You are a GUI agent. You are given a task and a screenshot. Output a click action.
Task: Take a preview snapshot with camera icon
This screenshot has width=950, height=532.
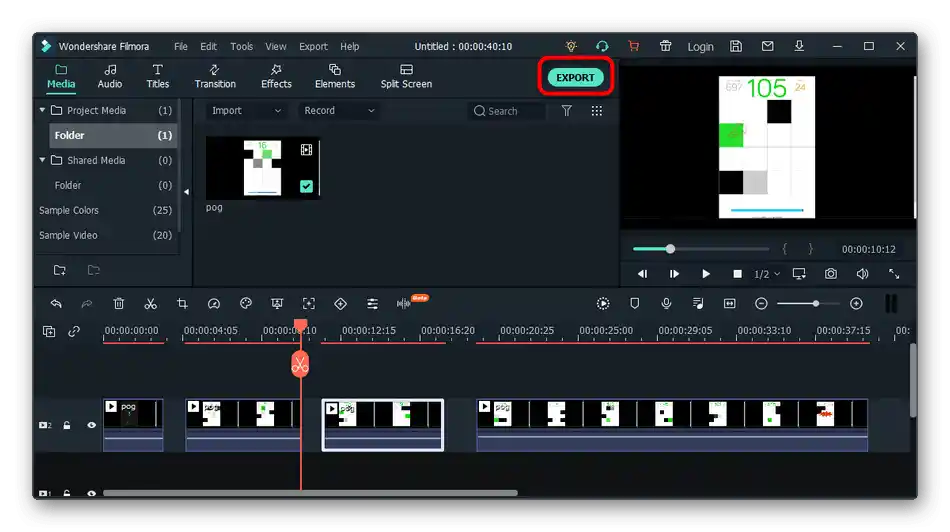(x=831, y=274)
